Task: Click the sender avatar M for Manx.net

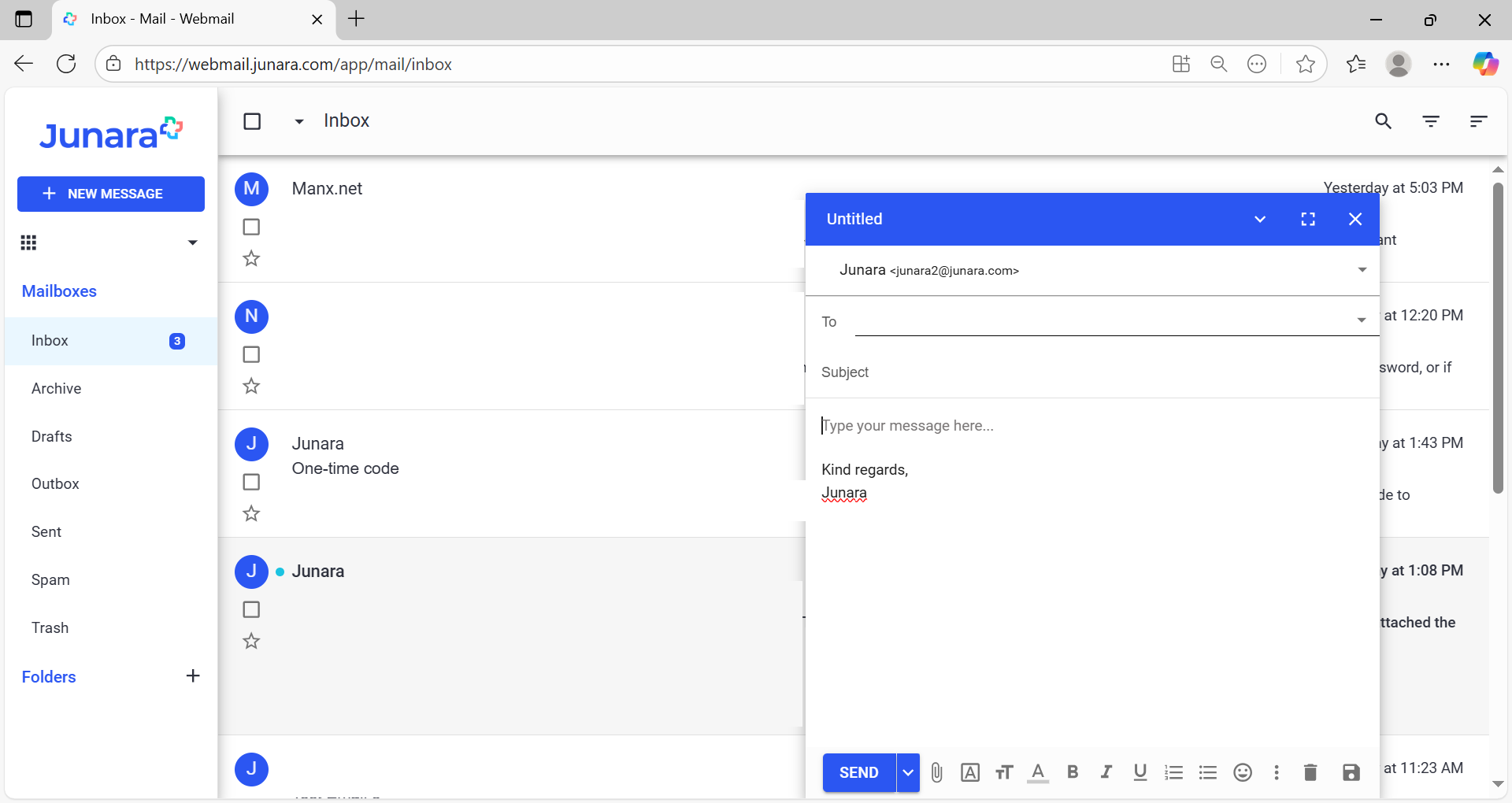Action: pos(252,189)
